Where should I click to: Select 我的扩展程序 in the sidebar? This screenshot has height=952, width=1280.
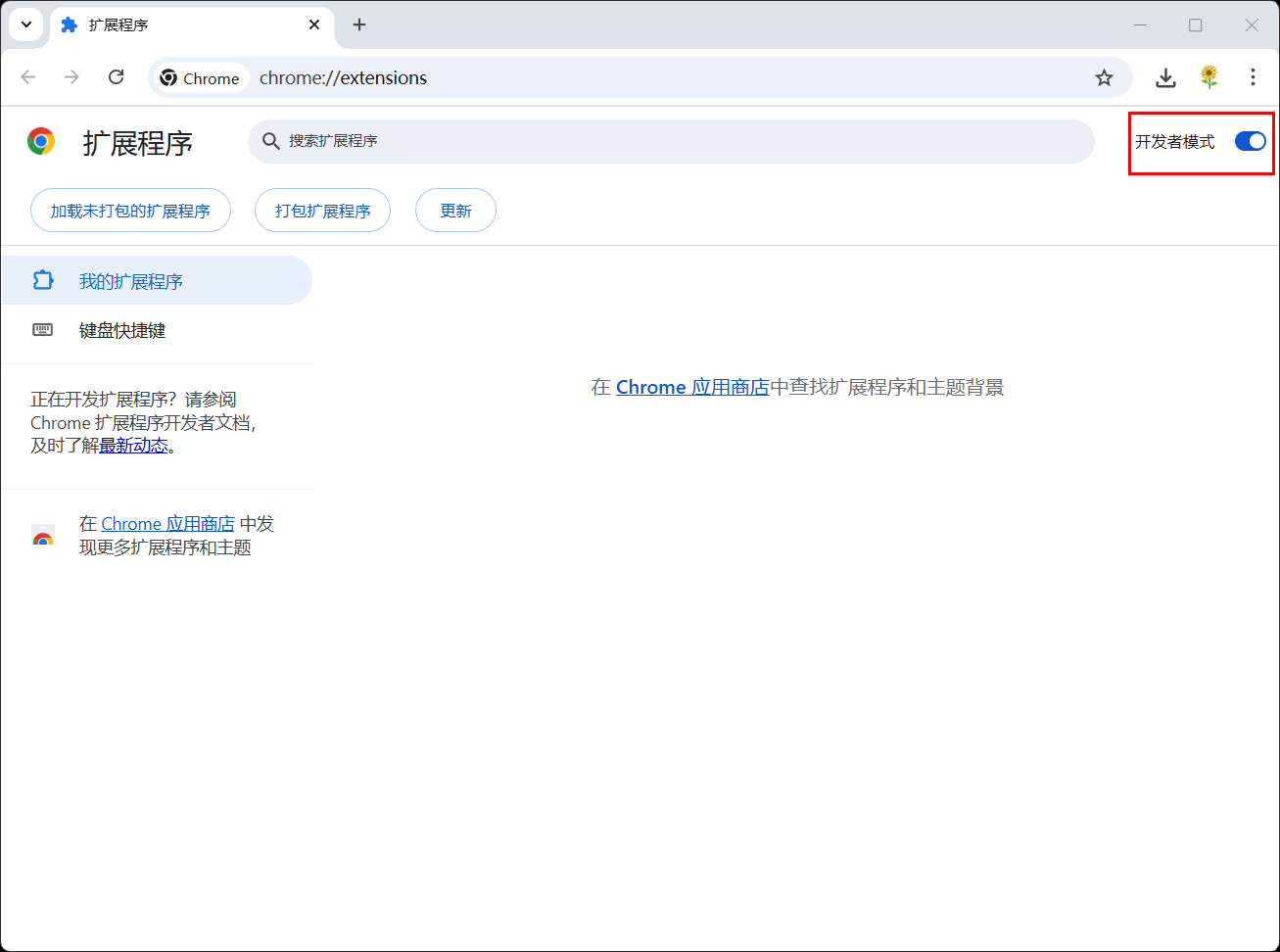tap(130, 282)
